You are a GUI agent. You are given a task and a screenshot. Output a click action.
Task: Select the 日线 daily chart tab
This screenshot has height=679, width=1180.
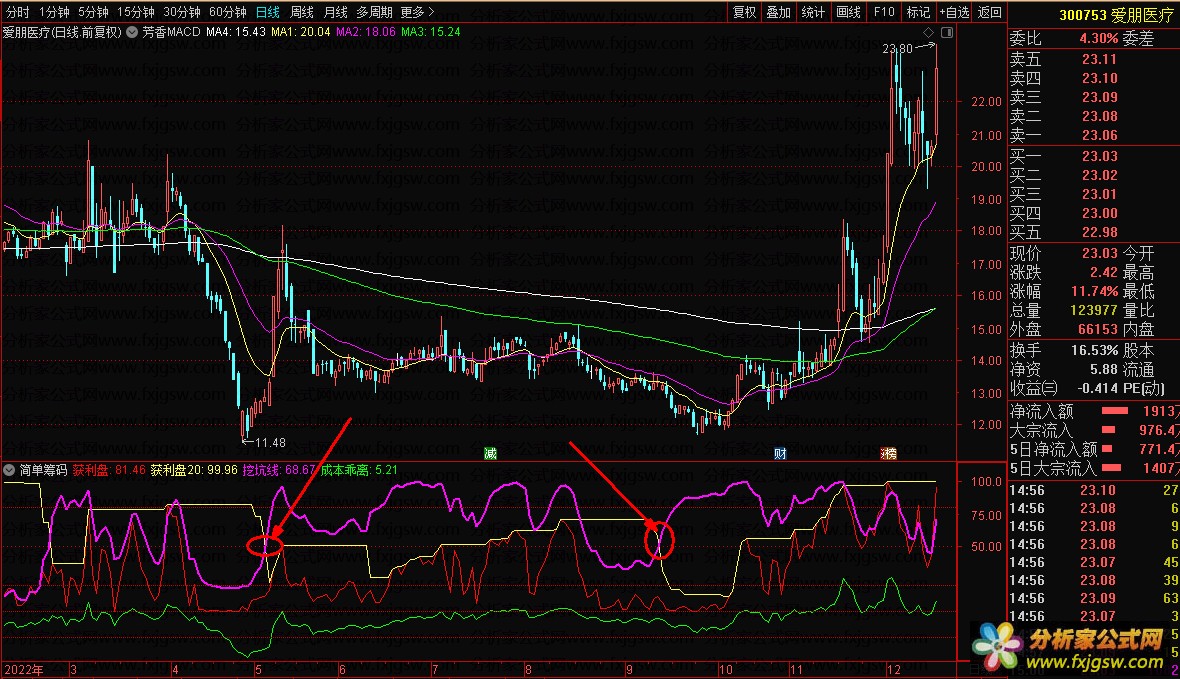(267, 12)
